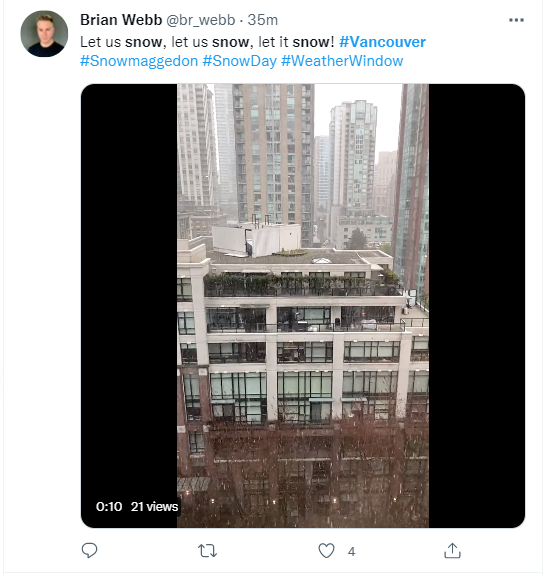
Task: Click the bold 'snow!' word before #Vancouver
Action: tap(313, 42)
